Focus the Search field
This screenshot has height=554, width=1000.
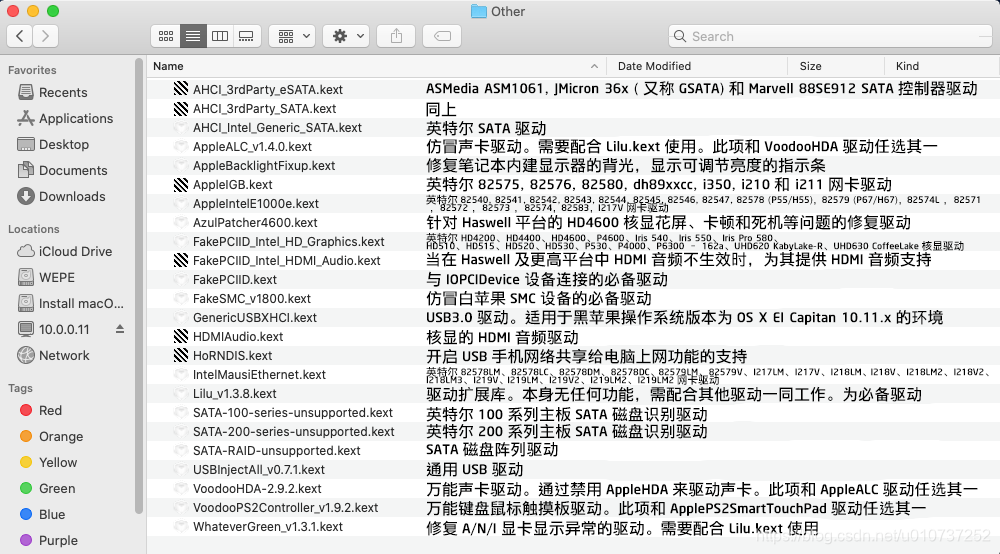830,36
